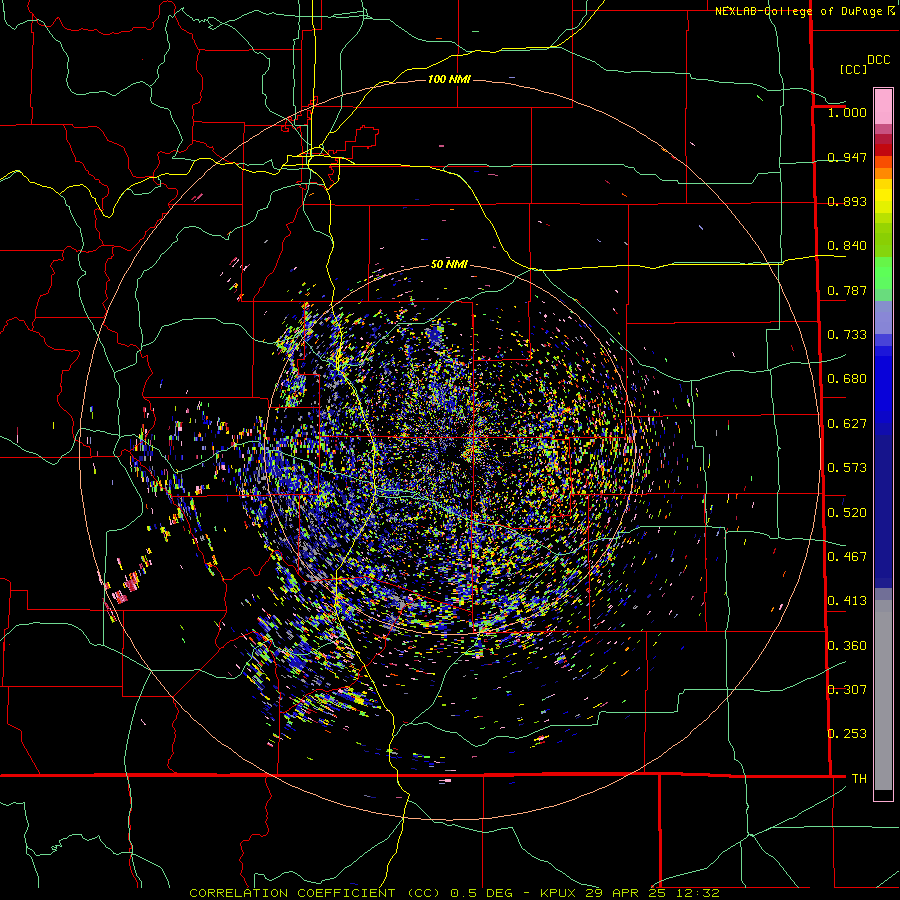Click the [CC] product label

(x=853, y=69)
